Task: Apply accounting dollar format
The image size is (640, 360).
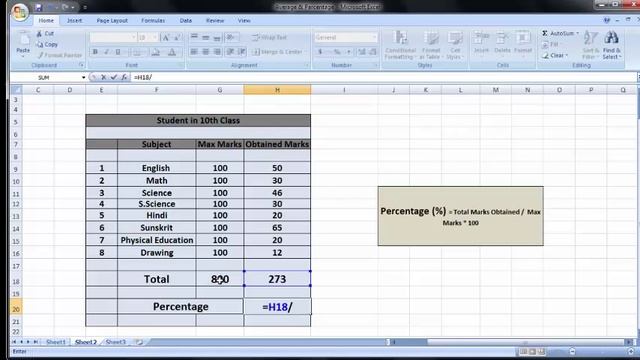Action: pyautogui.click(x=320, y=52)
